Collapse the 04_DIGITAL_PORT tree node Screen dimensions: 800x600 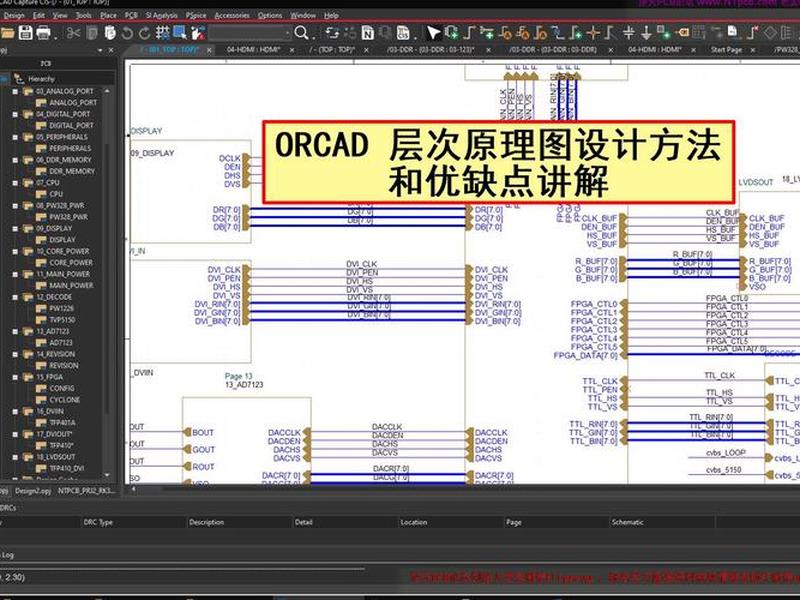coord(15,114)
